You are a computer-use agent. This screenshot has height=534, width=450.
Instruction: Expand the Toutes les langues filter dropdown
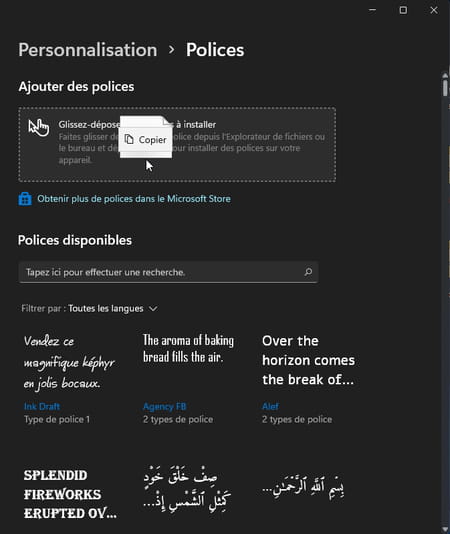(x=113, y=309)
